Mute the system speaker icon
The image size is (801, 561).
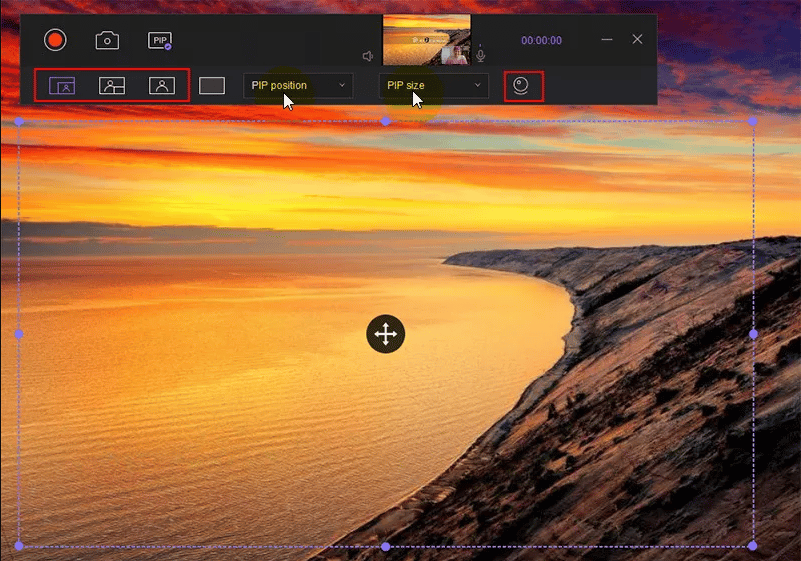coord(368,56)
